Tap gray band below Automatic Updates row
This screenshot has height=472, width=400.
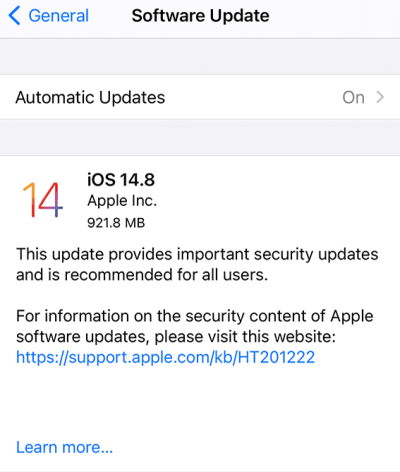tap(200, 137)
